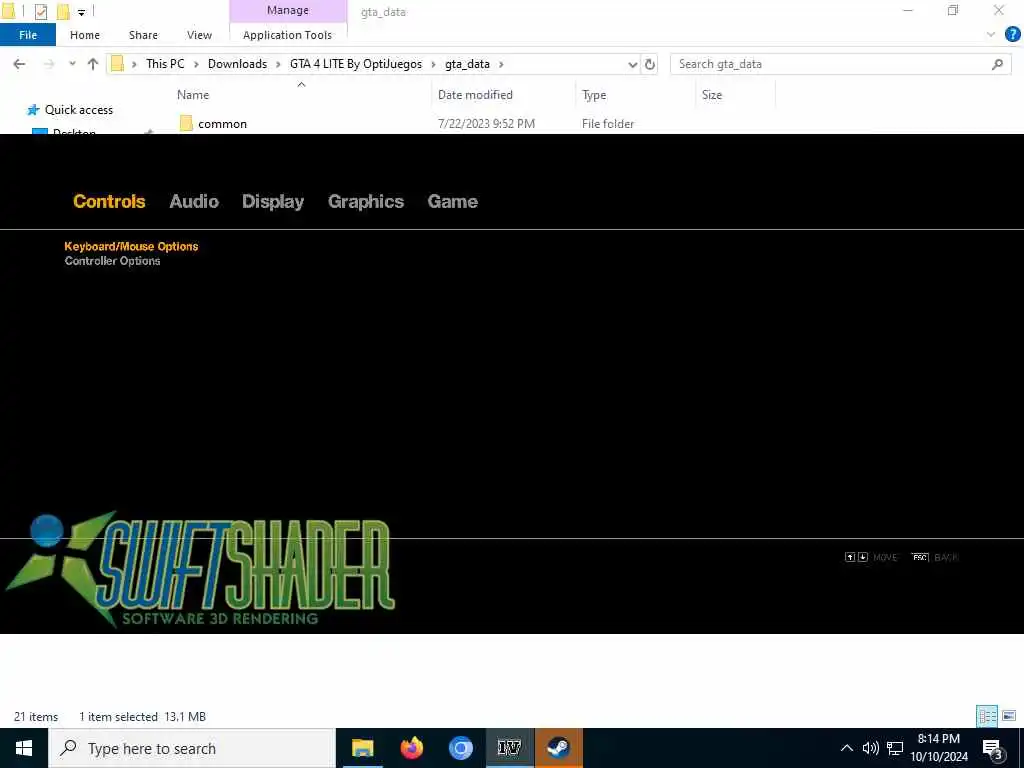Open Steam from the taskbar
The width and height of the screenshot is (1024, 768).
(558, 748)
